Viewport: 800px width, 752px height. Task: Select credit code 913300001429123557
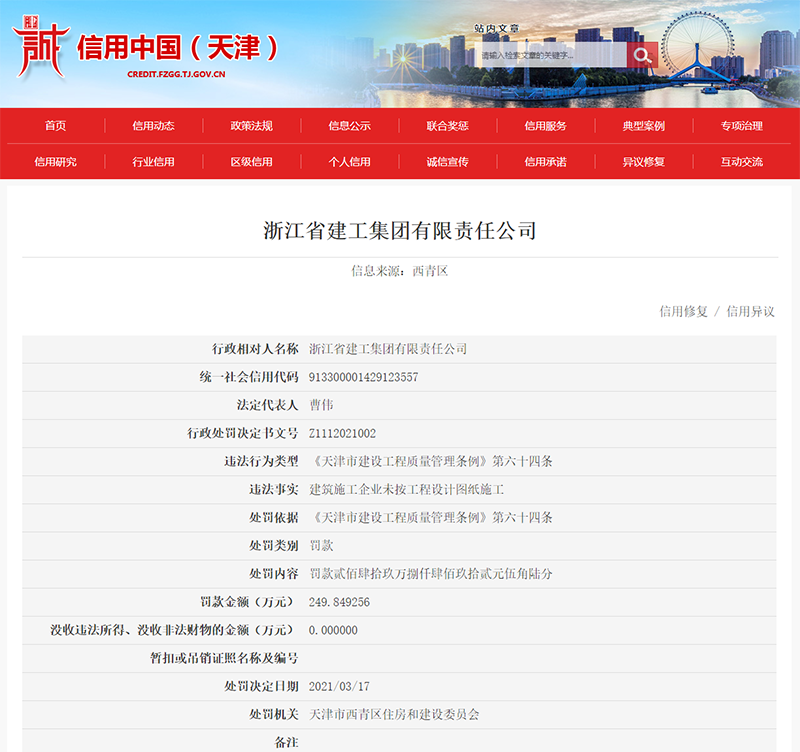pos(363,377)
